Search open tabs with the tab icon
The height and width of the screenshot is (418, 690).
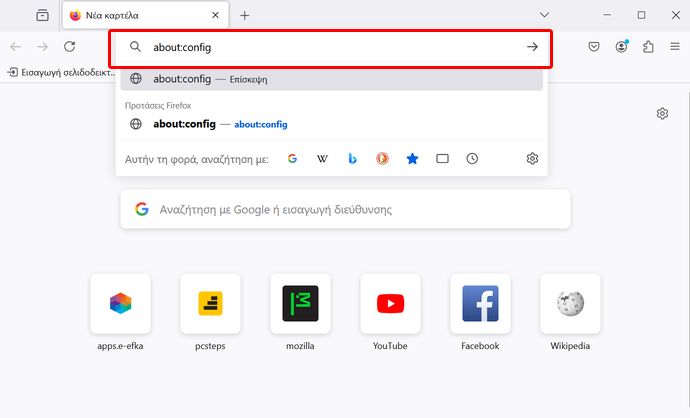pyautogui.click(x=442, y=158)
